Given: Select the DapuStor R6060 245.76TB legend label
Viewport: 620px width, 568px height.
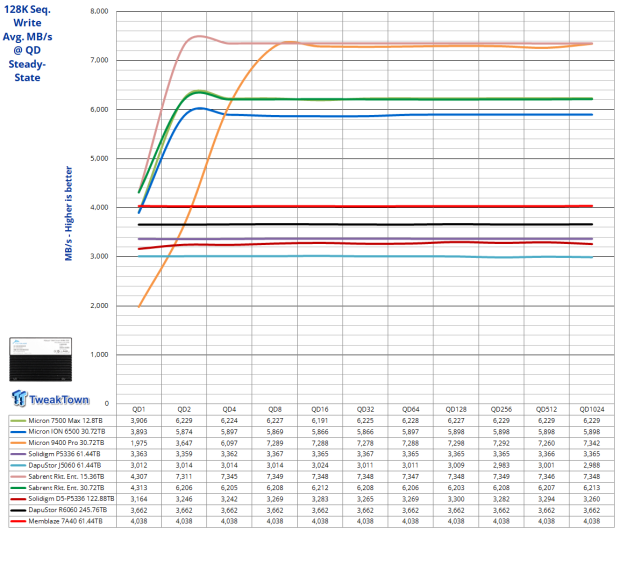Looking at the screenshot, I should pyautogui.click(x=68, y=510).
